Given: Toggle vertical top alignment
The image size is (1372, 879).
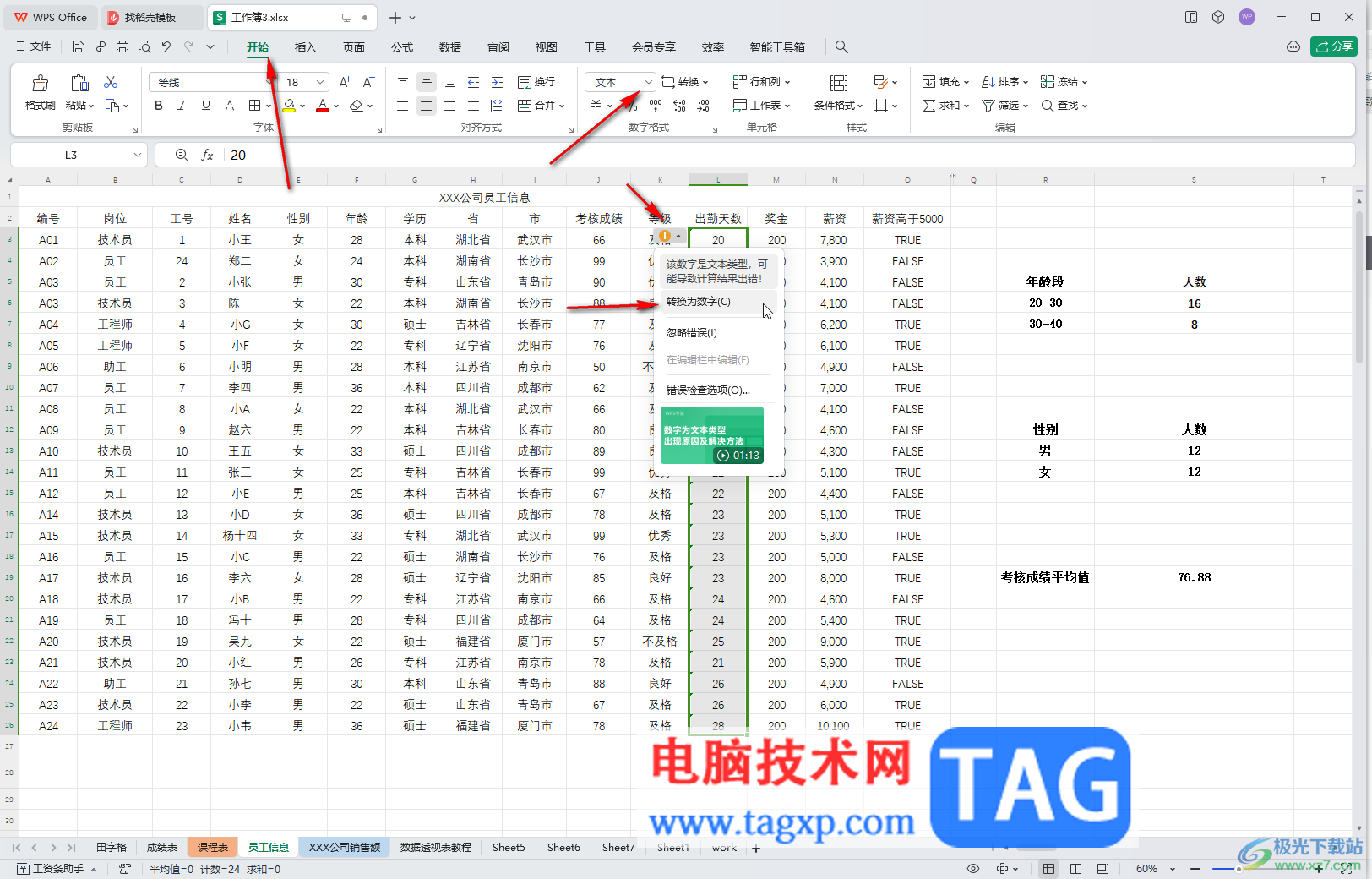Looking at the screenshot, I should tap(403, 82).
